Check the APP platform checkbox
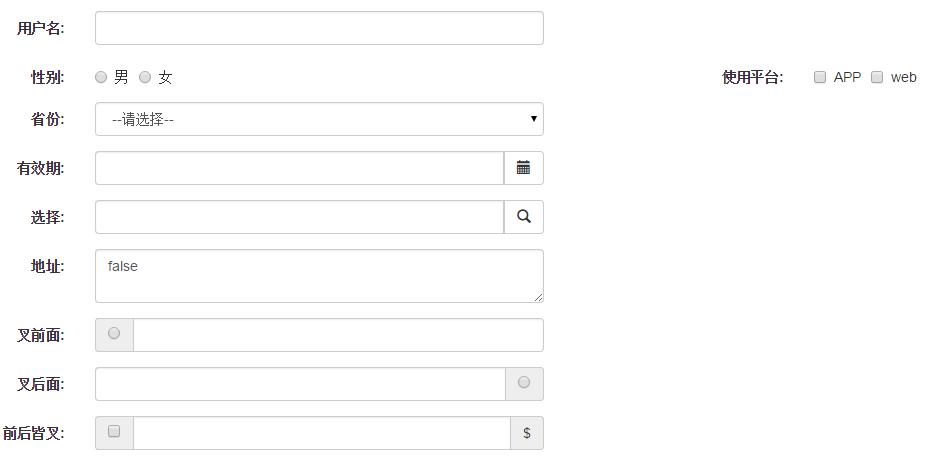Image resolution: width=934 pixels, height=459 pixels. 820,77
